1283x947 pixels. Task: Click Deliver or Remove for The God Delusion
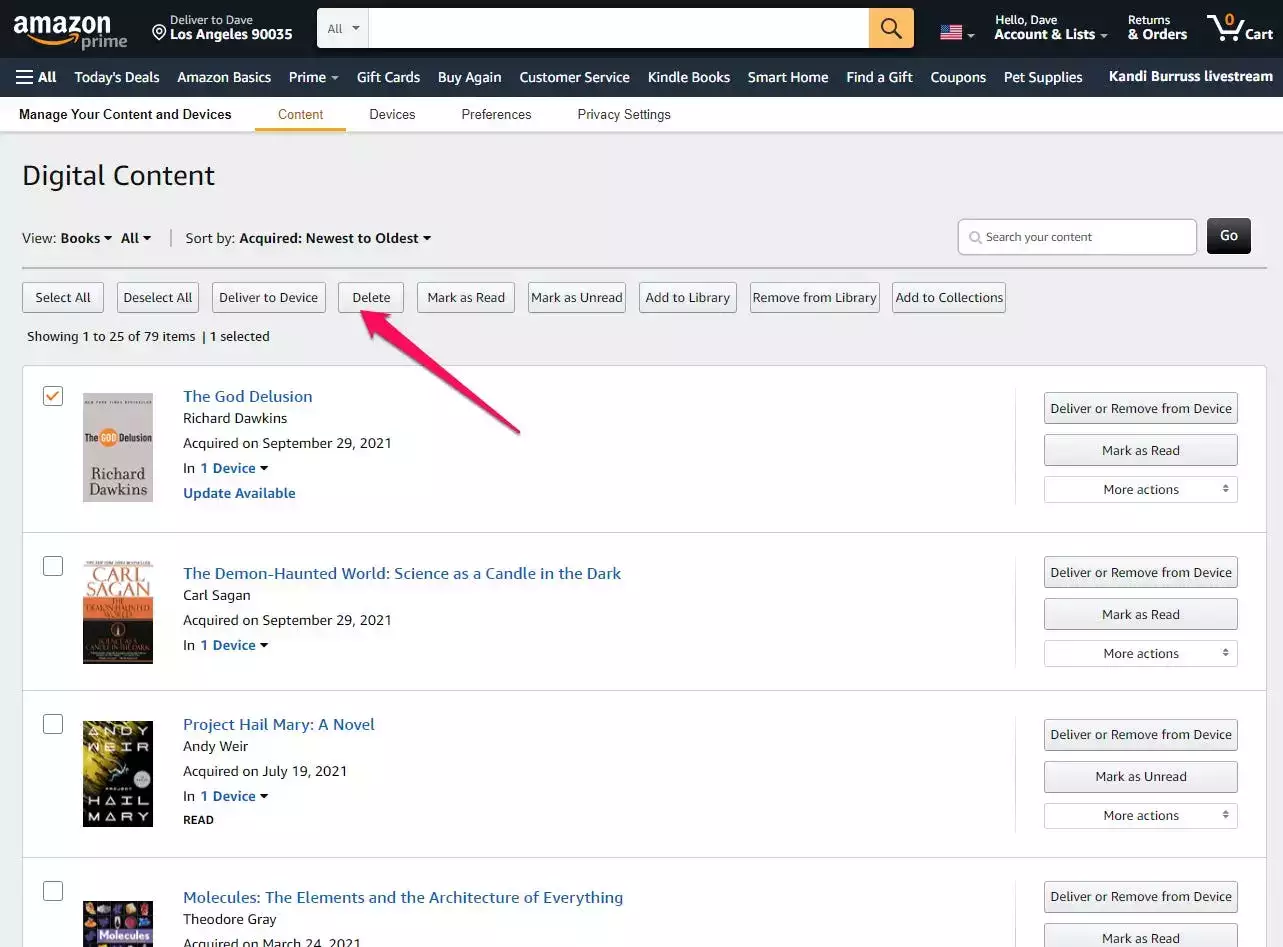[x=1141, y=408]
